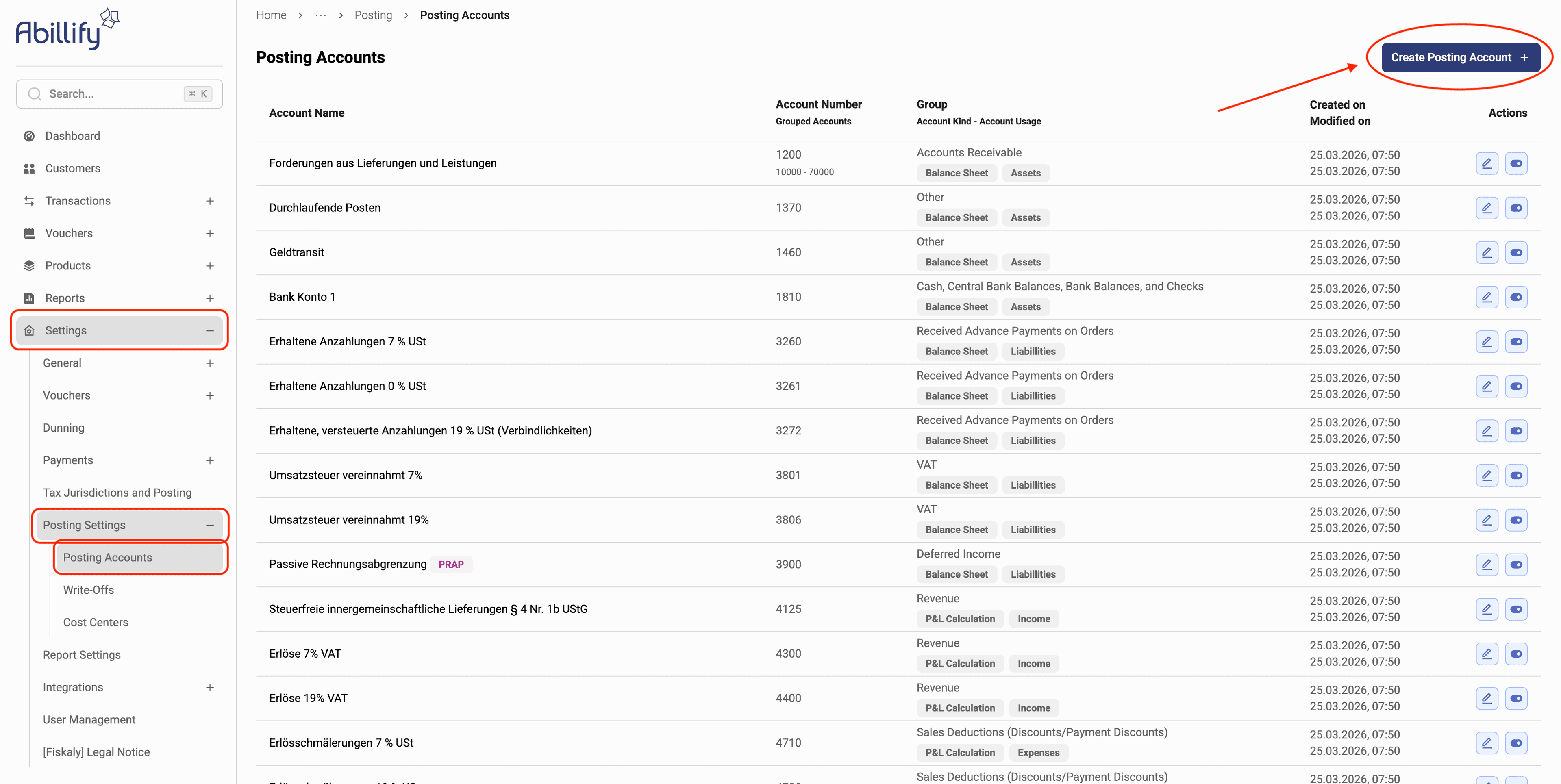Image resolution: width=1561 pixels, height=784 pixels.
Task: Navigate to Home via breadcrumb
Action: click(x=271, y=15)
